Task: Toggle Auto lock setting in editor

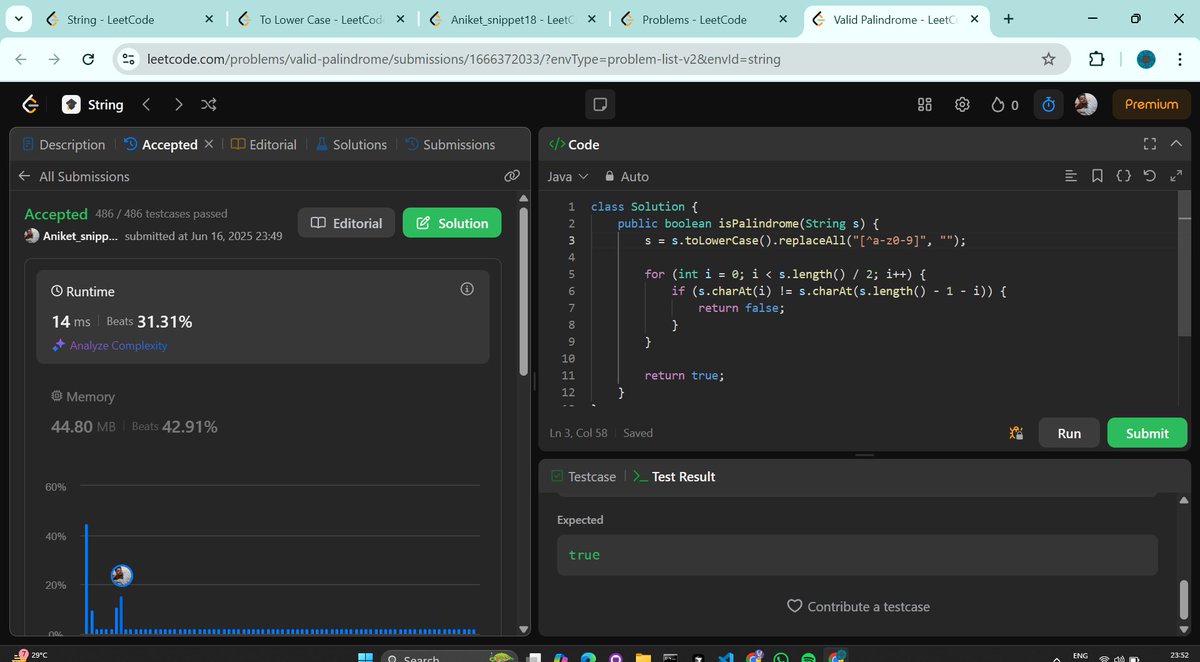Action: [x=627, y=176]
